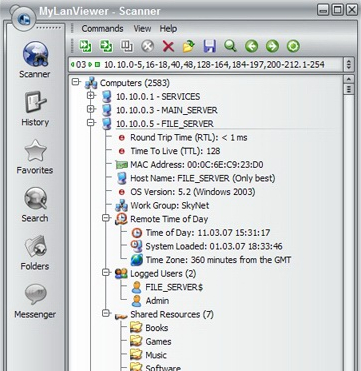Click the users icon beside Logged Users
The width and height of the screenshot is (361, 371).
(x=121, y=274)
